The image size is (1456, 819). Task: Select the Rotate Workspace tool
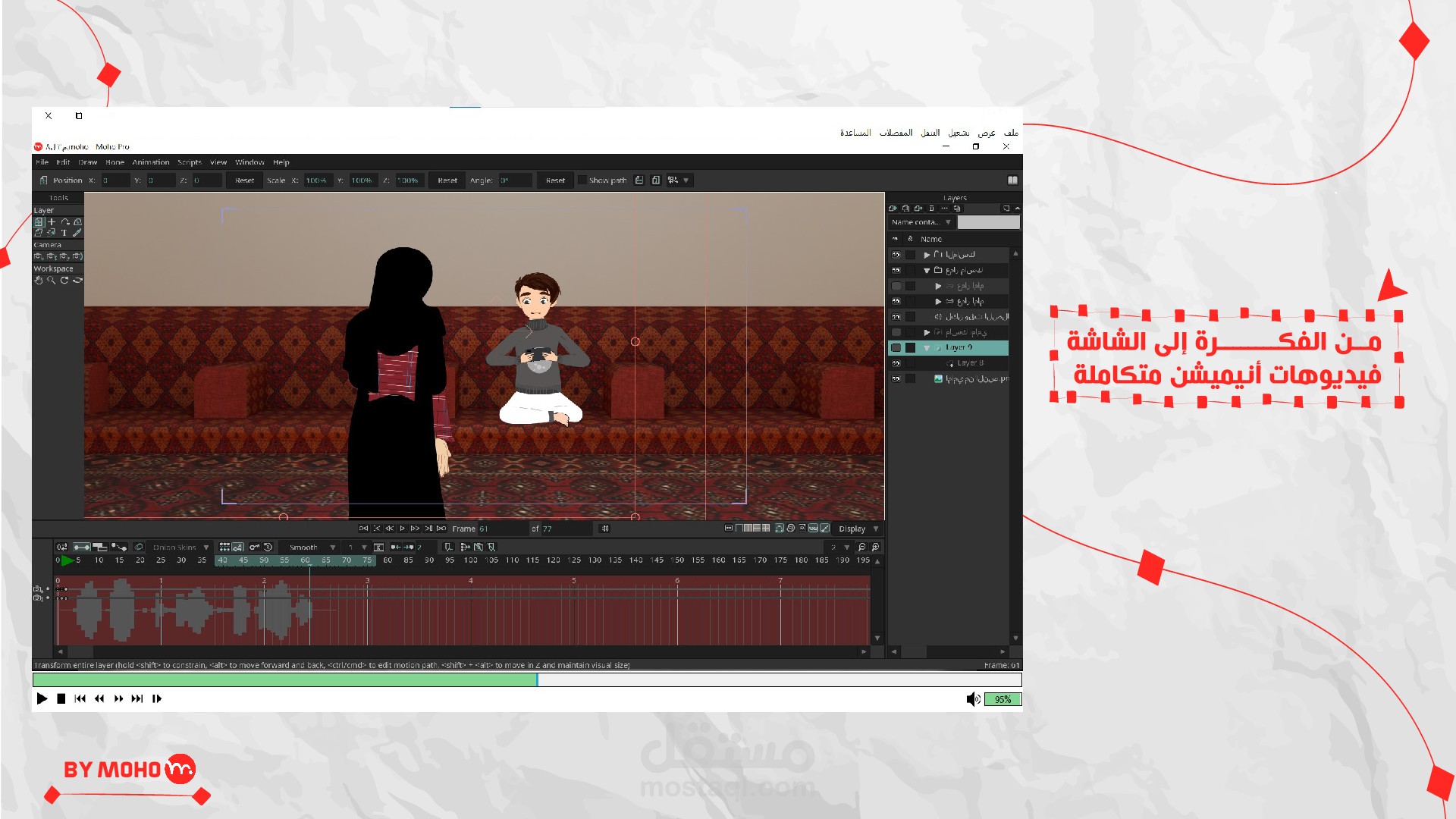(x=64, y=280)
